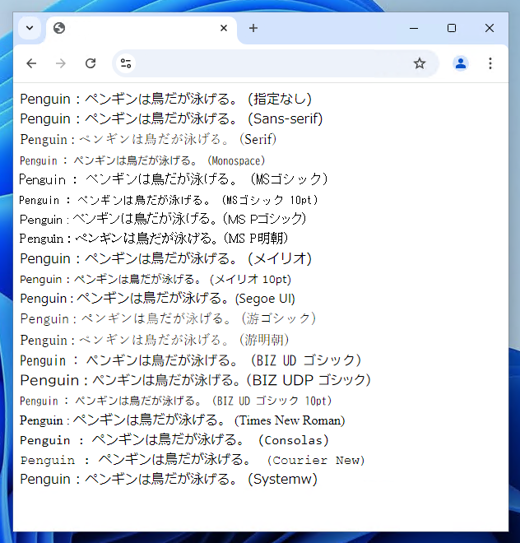Bookmark this page with the star
The width and height of the screenshot is (520, 543).
pos(419,63)
